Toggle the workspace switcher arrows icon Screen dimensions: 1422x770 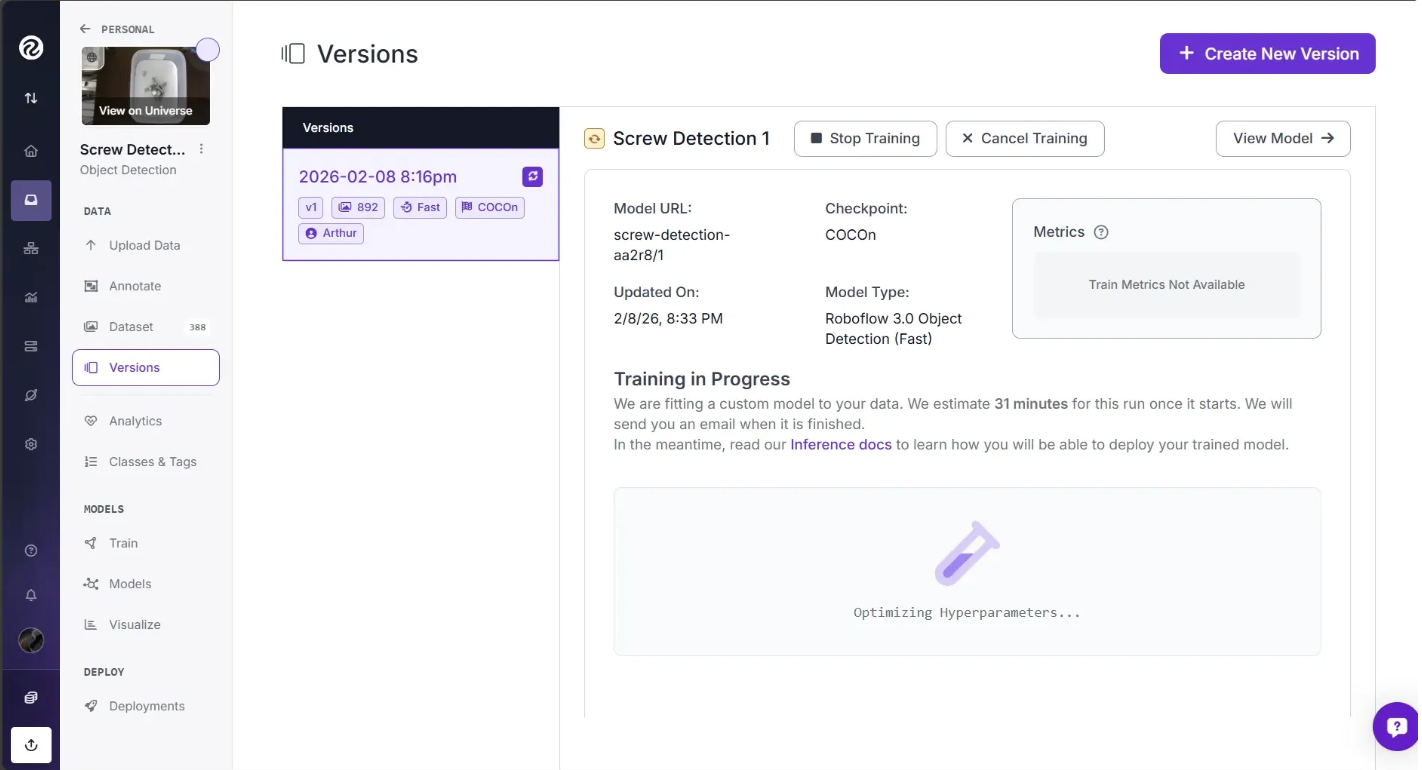(31, 98)
